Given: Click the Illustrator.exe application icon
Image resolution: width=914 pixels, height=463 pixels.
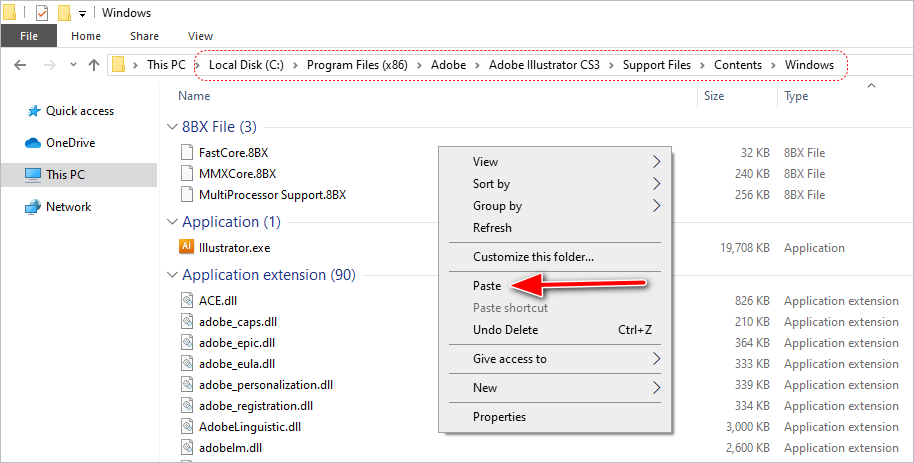Looking at the screenshot, I should click(x=186, y=247).
